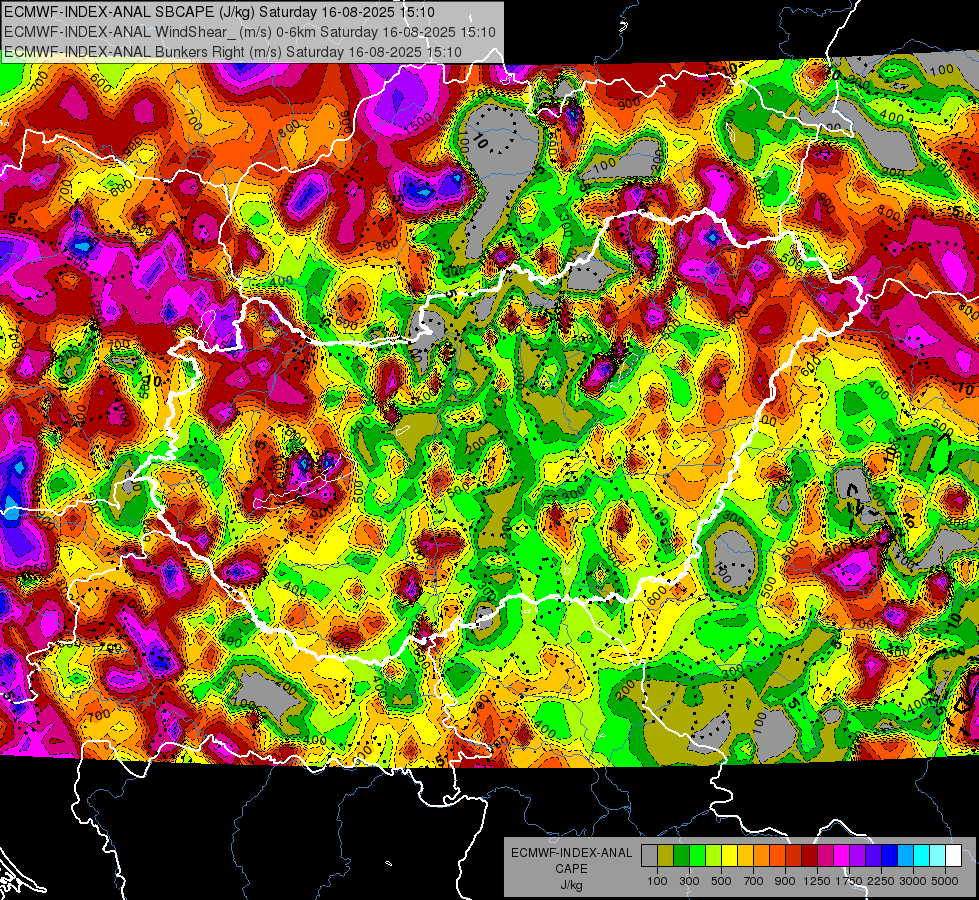Viewport: 979px width, 900px height.
Task: Click the Bunkers Right (m/s) title line
Action: click(x=233, y=52)
